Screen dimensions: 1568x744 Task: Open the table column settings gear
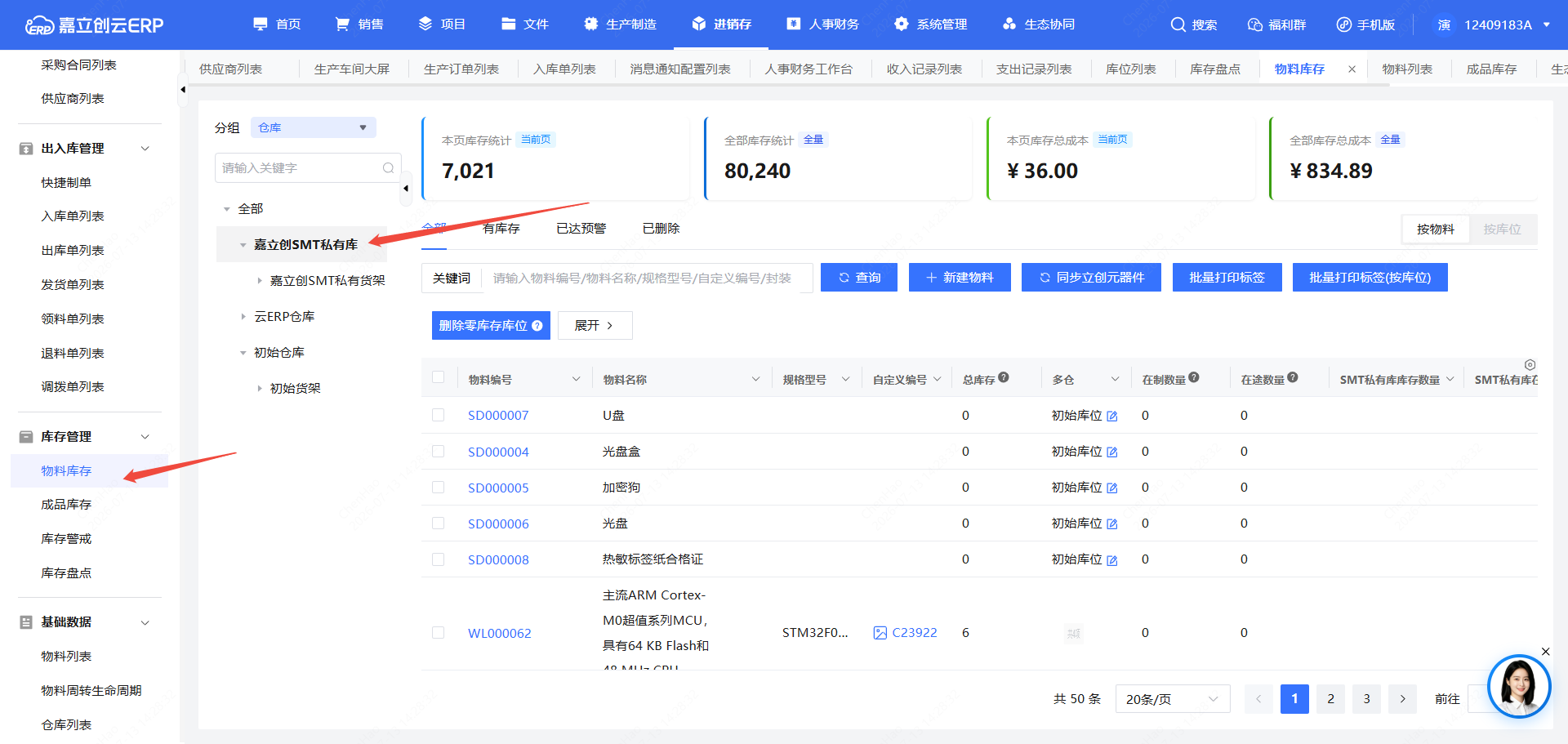pyautogui.click(x=1530, y=365)
